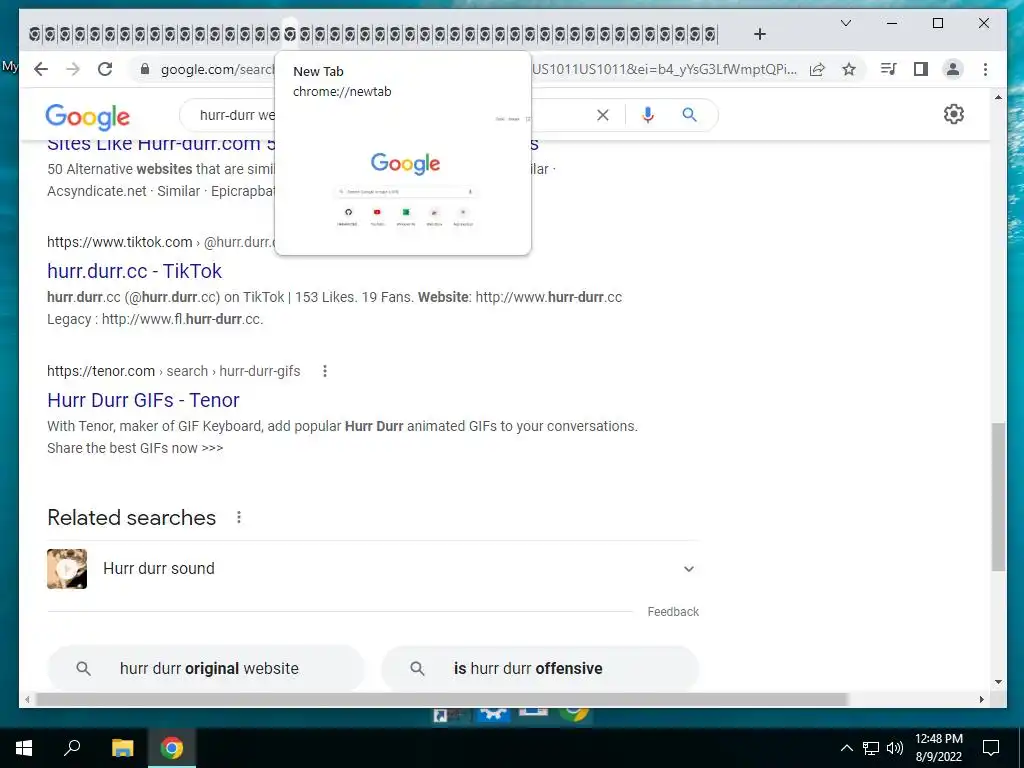Viewport: 1024px width, 768px height.
Task: Open the tab search dropdown arrow
Action: (846, 24)
